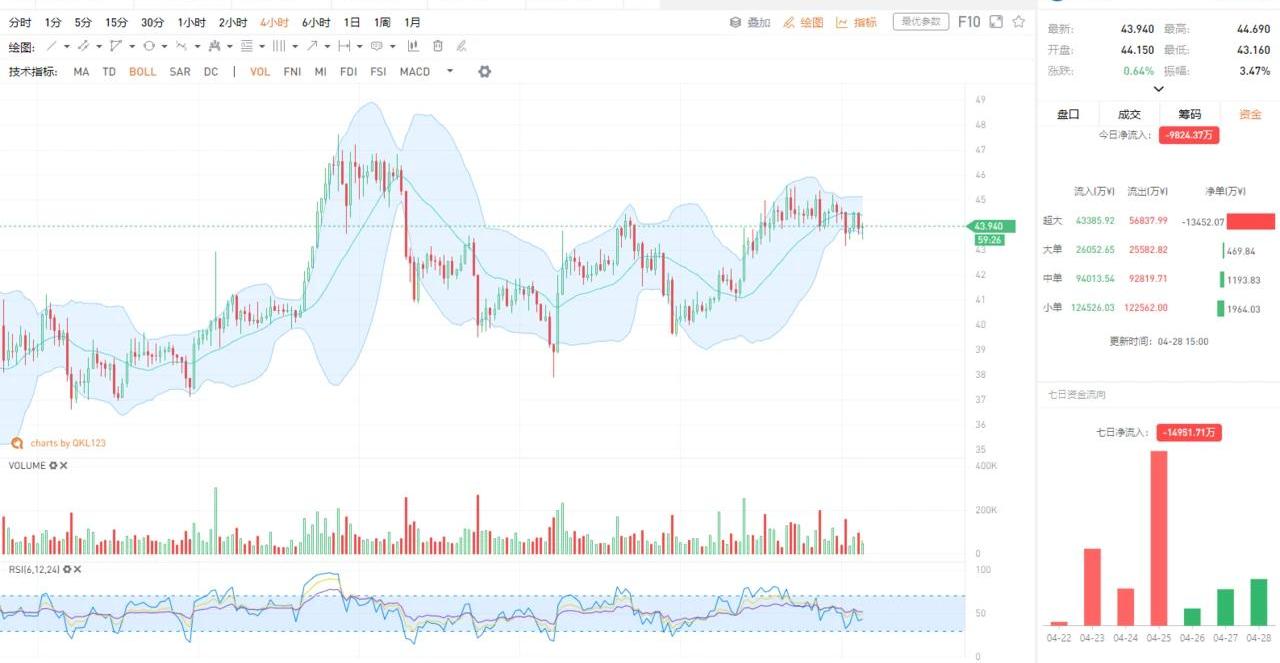Expand more indicators dropdown after MACD
1280x663 pixels.
[x=450, y=71]
